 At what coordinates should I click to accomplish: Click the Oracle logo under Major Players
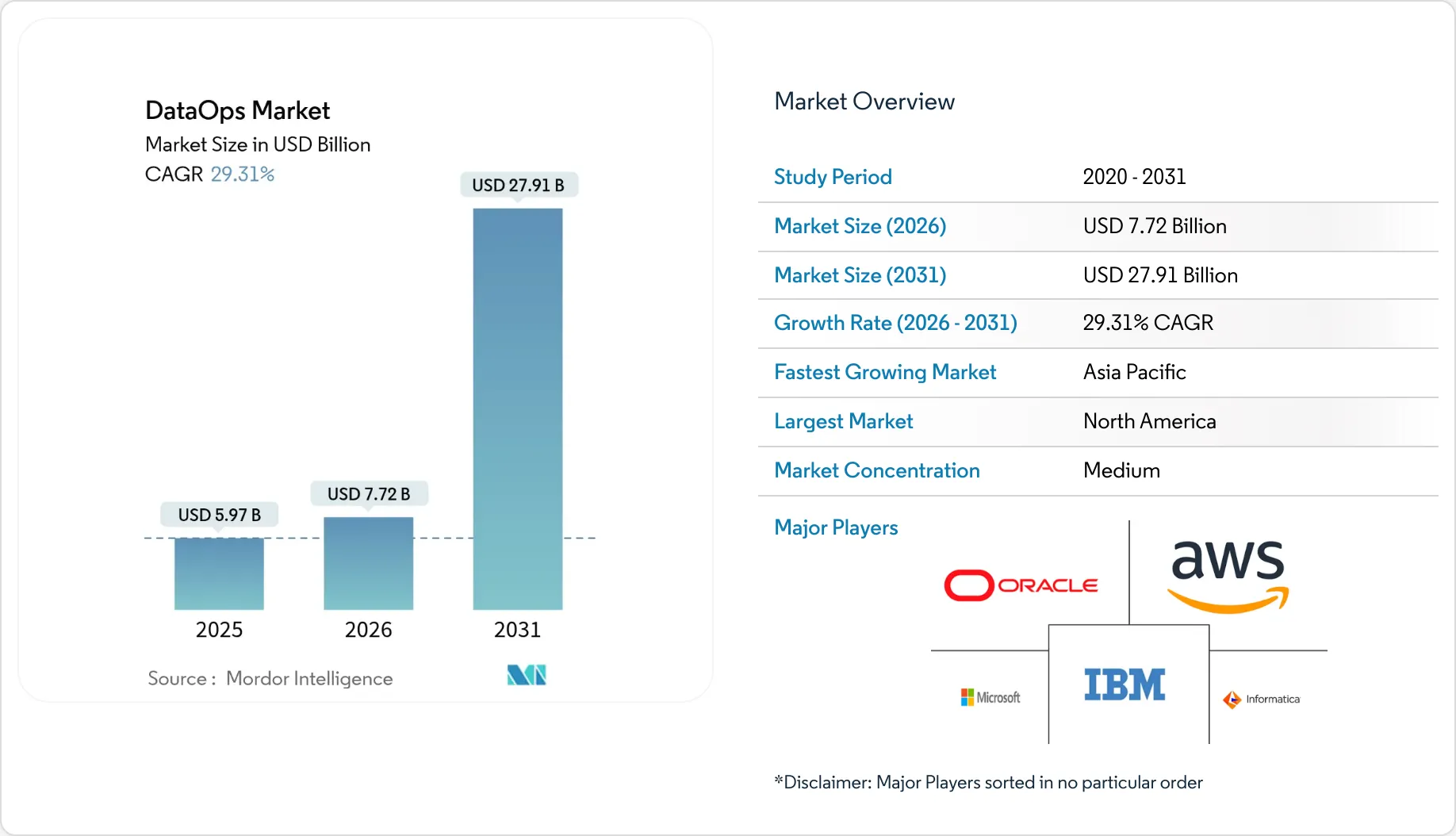pyautogui.click(x=1021, y=585)
